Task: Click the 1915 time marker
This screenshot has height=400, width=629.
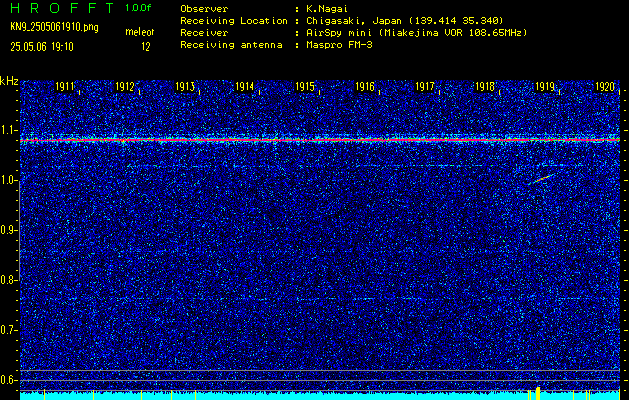Action: point(305,86)
